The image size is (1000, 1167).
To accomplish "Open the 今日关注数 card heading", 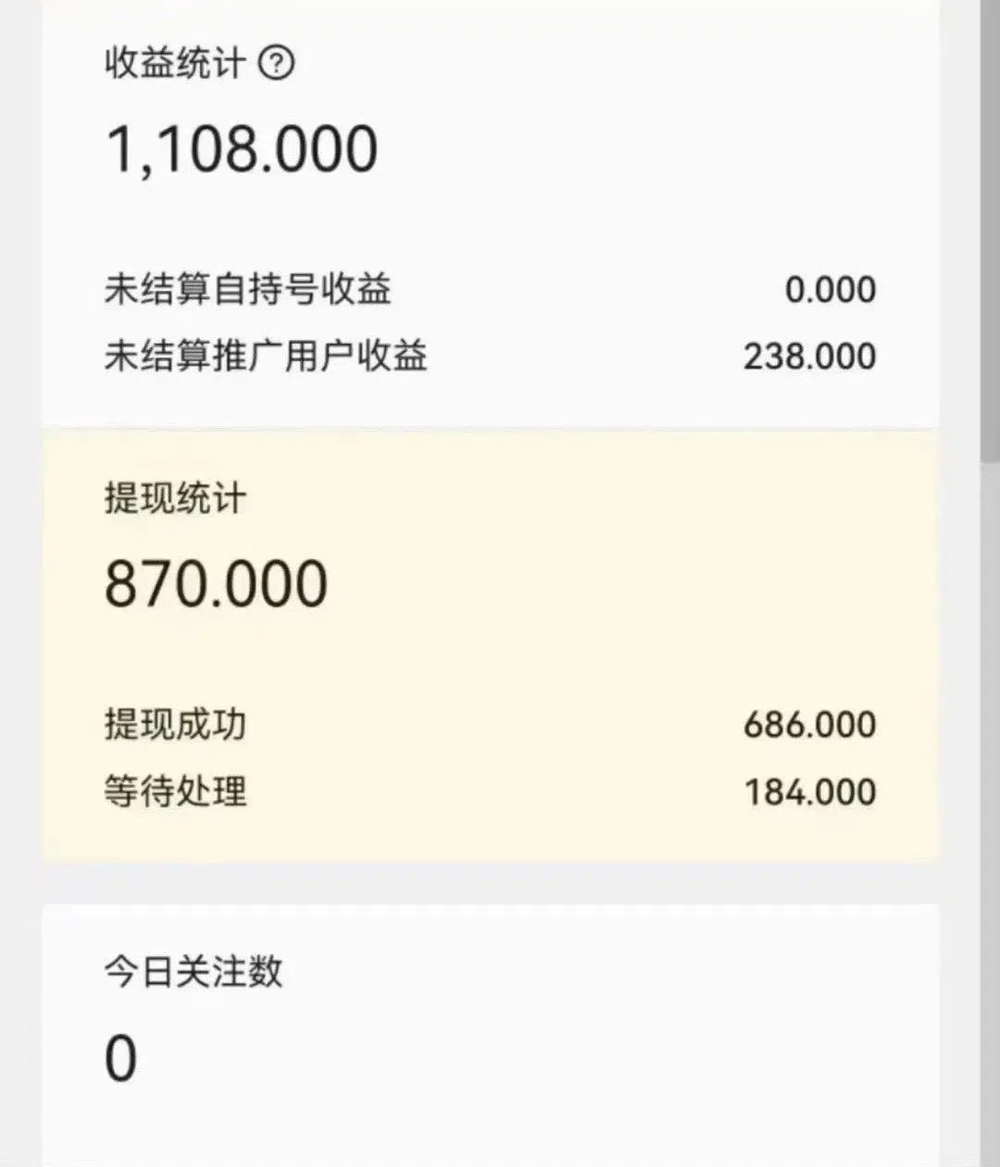I will (193, 971).
